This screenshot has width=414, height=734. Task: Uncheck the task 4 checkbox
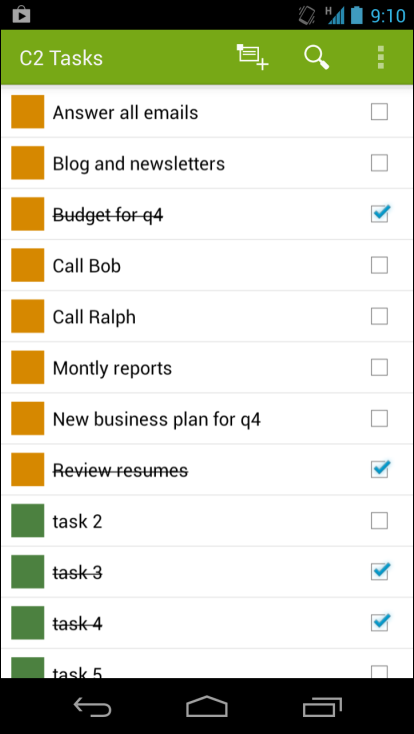click(x=380, y=622)
